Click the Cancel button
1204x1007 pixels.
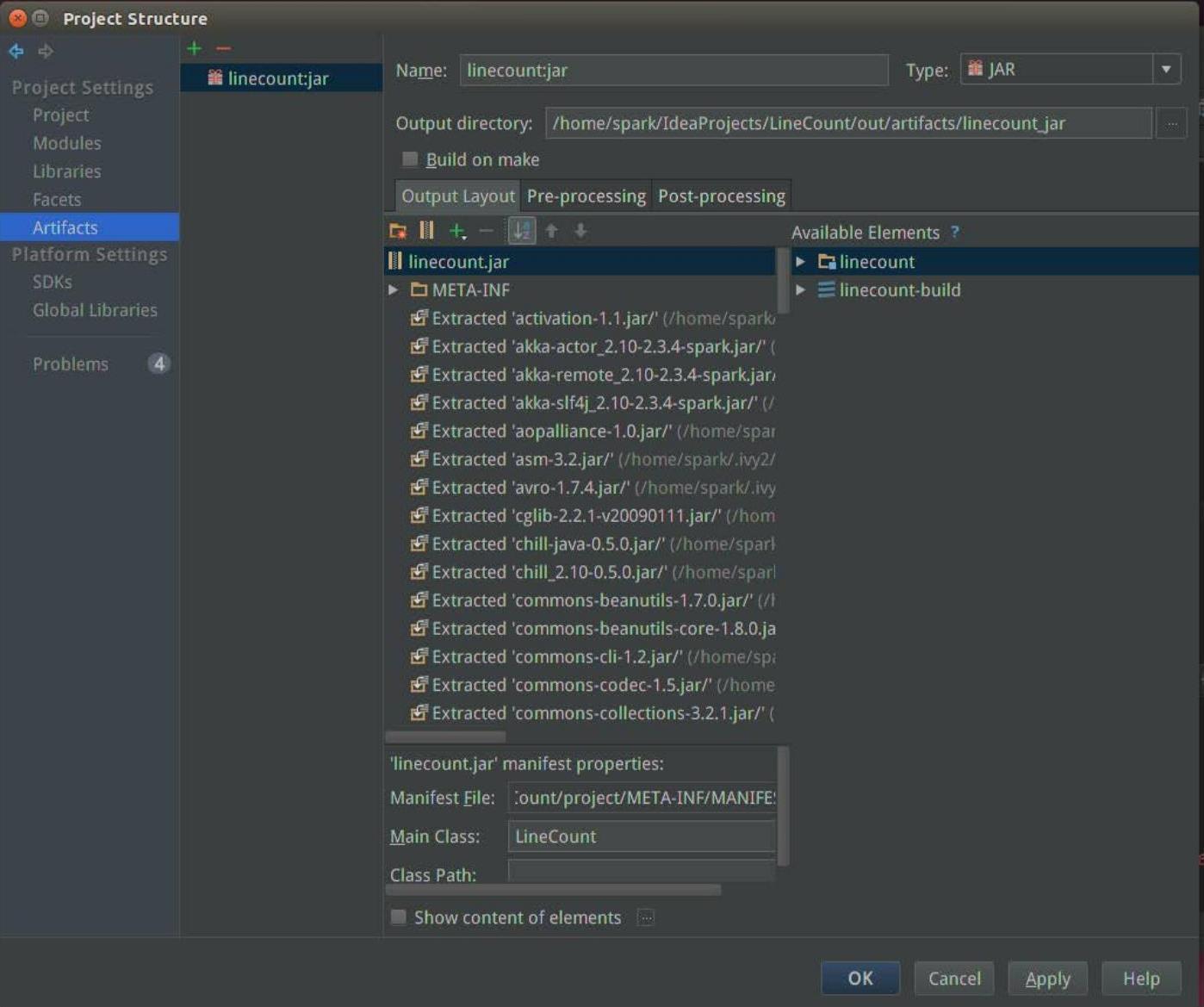954,979
